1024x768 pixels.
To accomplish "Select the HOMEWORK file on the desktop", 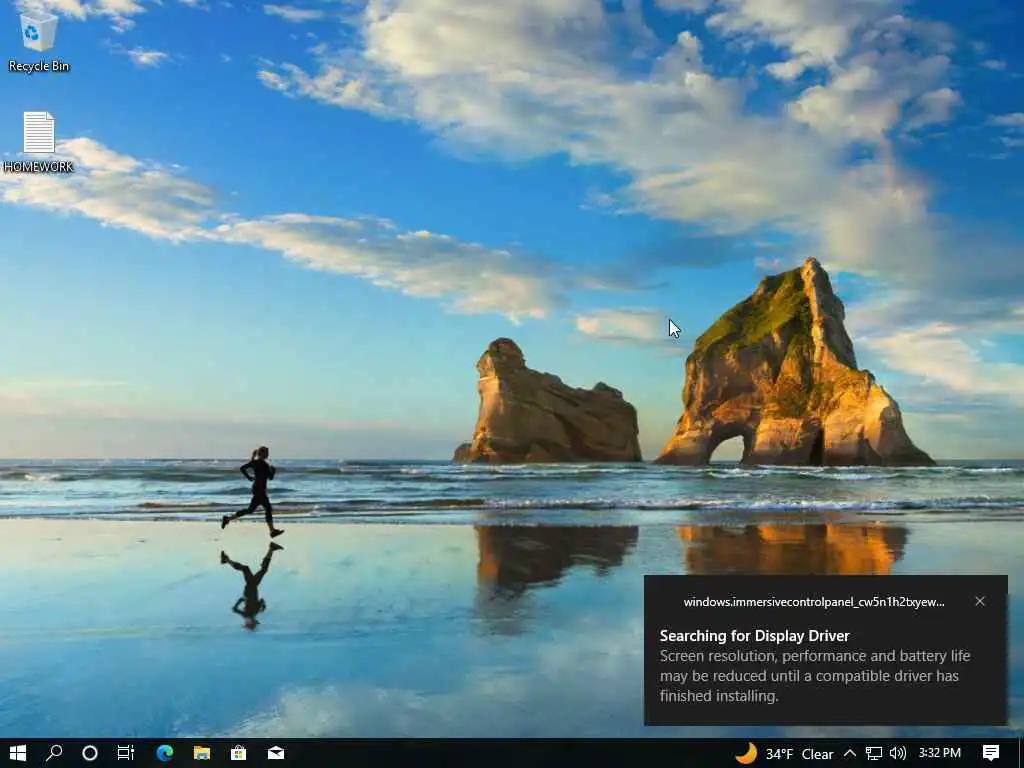I will pos(39,142).
